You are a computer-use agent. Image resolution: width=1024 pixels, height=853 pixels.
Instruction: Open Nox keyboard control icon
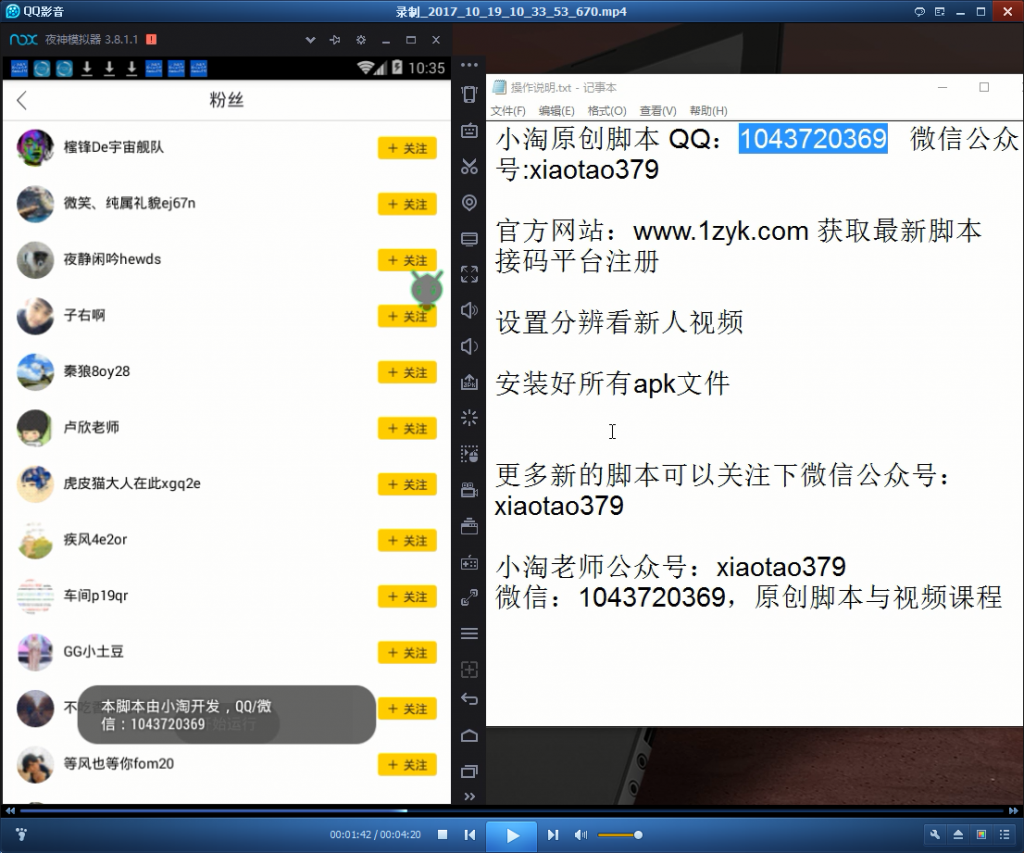(469, 131)
